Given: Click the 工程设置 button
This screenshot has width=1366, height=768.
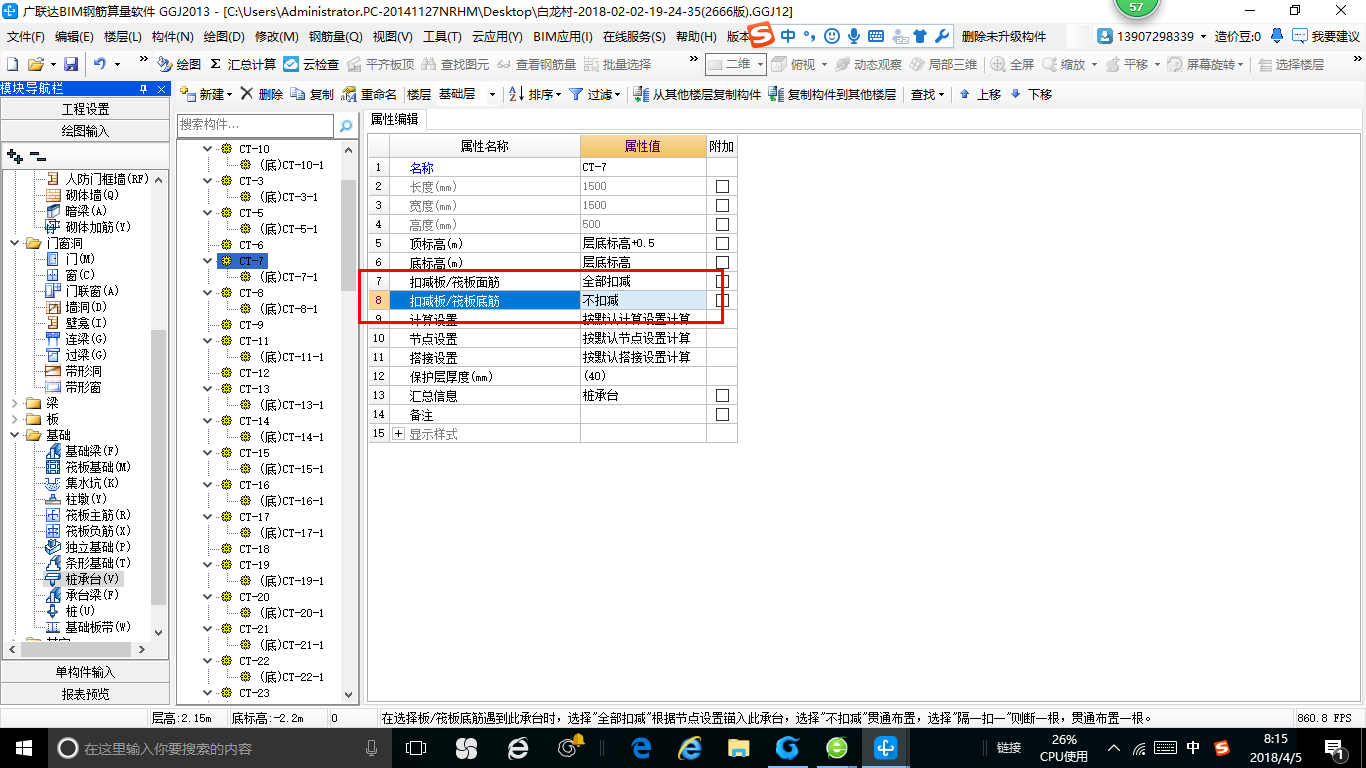Looking at the screenshot, I should [x=85, y=109].
